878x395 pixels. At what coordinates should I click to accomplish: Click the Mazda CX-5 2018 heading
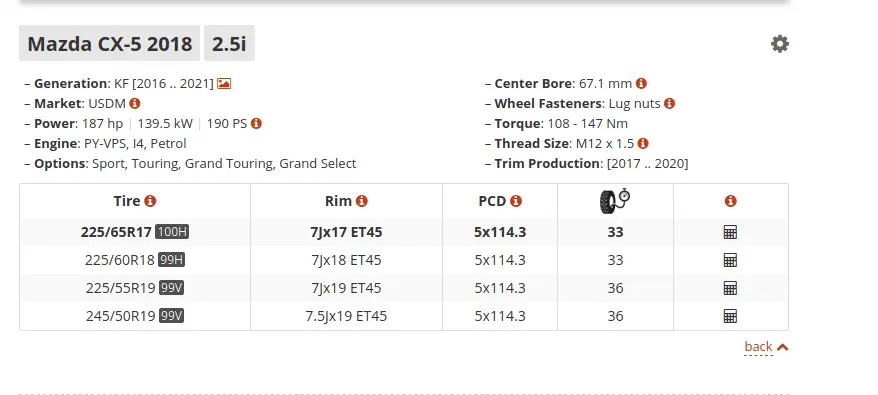pyautogui.click(x=110, y=43)
